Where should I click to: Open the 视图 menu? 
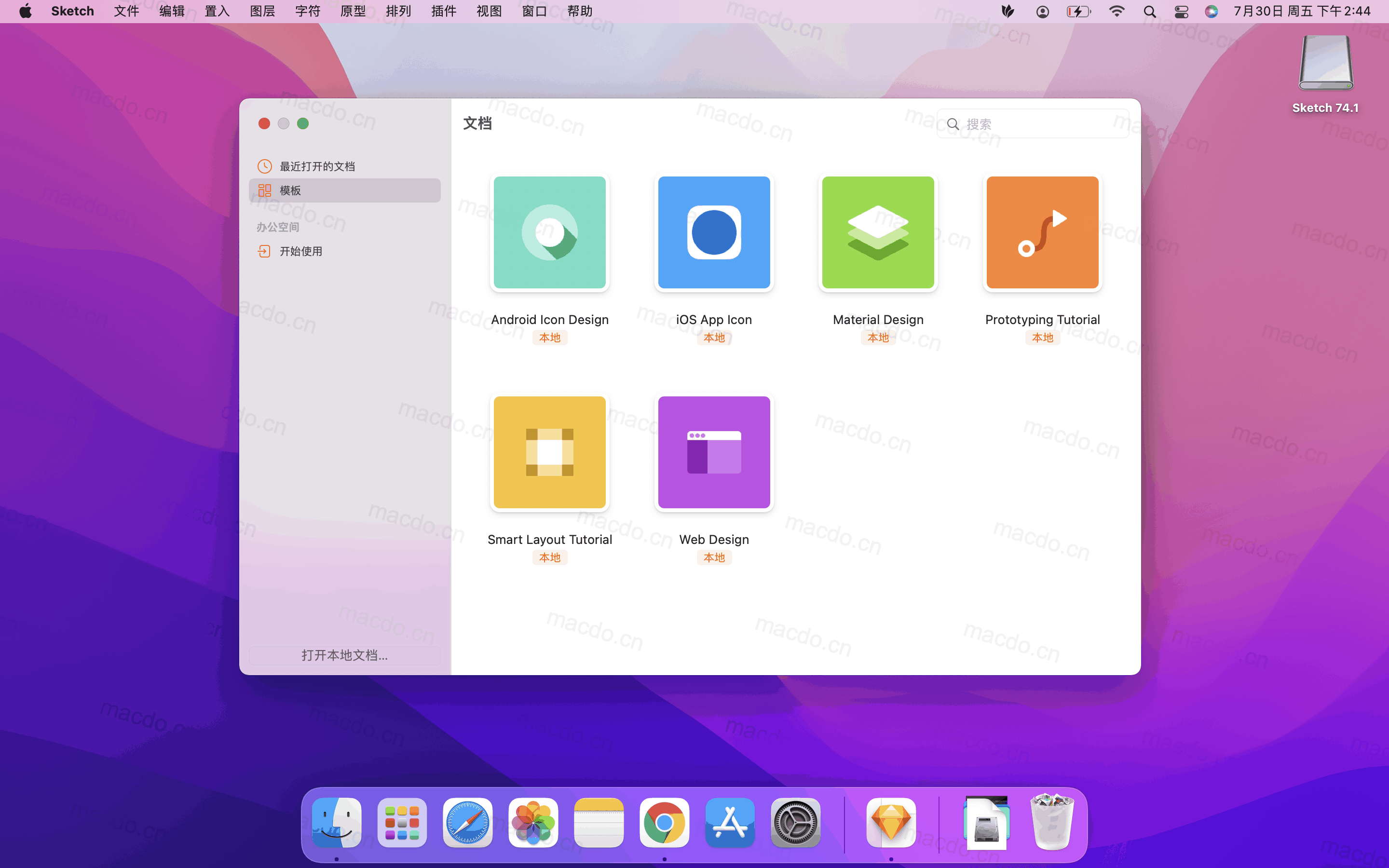[x=489, y=12]
